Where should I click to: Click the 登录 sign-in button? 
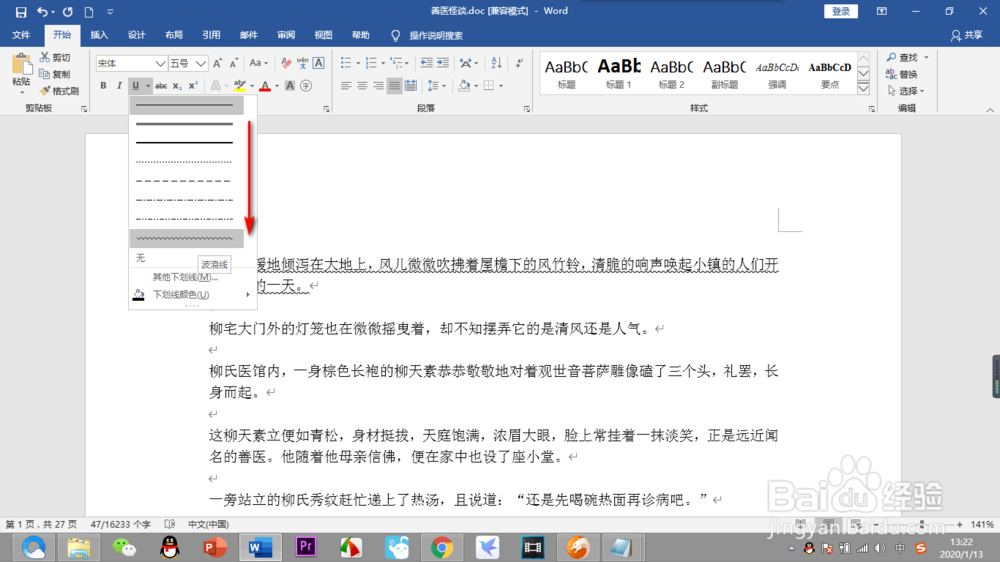click(841, 11)
